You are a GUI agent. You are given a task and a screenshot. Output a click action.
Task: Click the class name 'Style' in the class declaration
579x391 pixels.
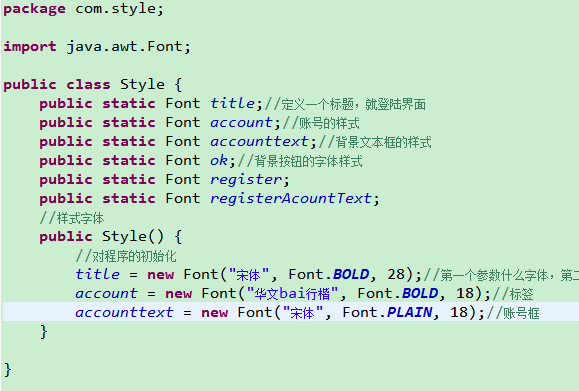coord(142,85)
